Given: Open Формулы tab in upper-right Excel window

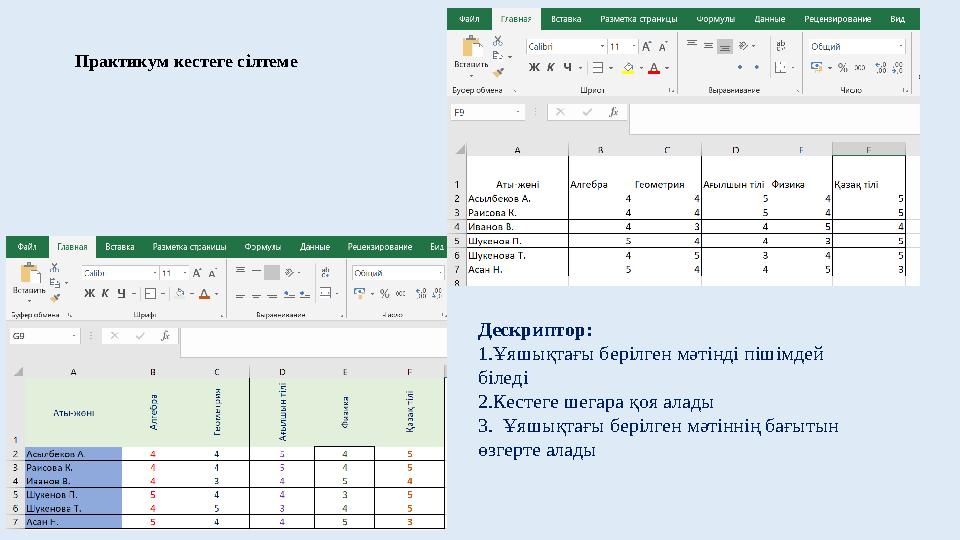Looking at the screenshot, I should coord(716,19).
